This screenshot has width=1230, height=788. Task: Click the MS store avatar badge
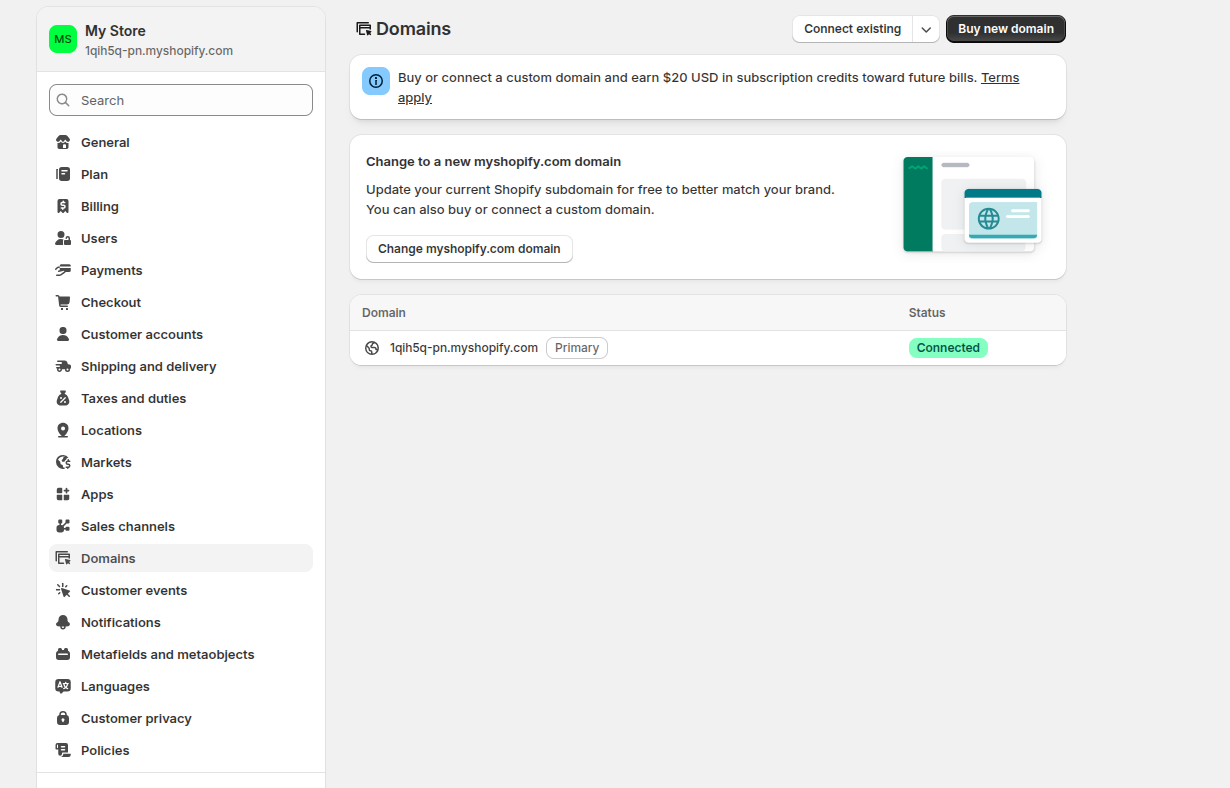(x=63, y=39)
